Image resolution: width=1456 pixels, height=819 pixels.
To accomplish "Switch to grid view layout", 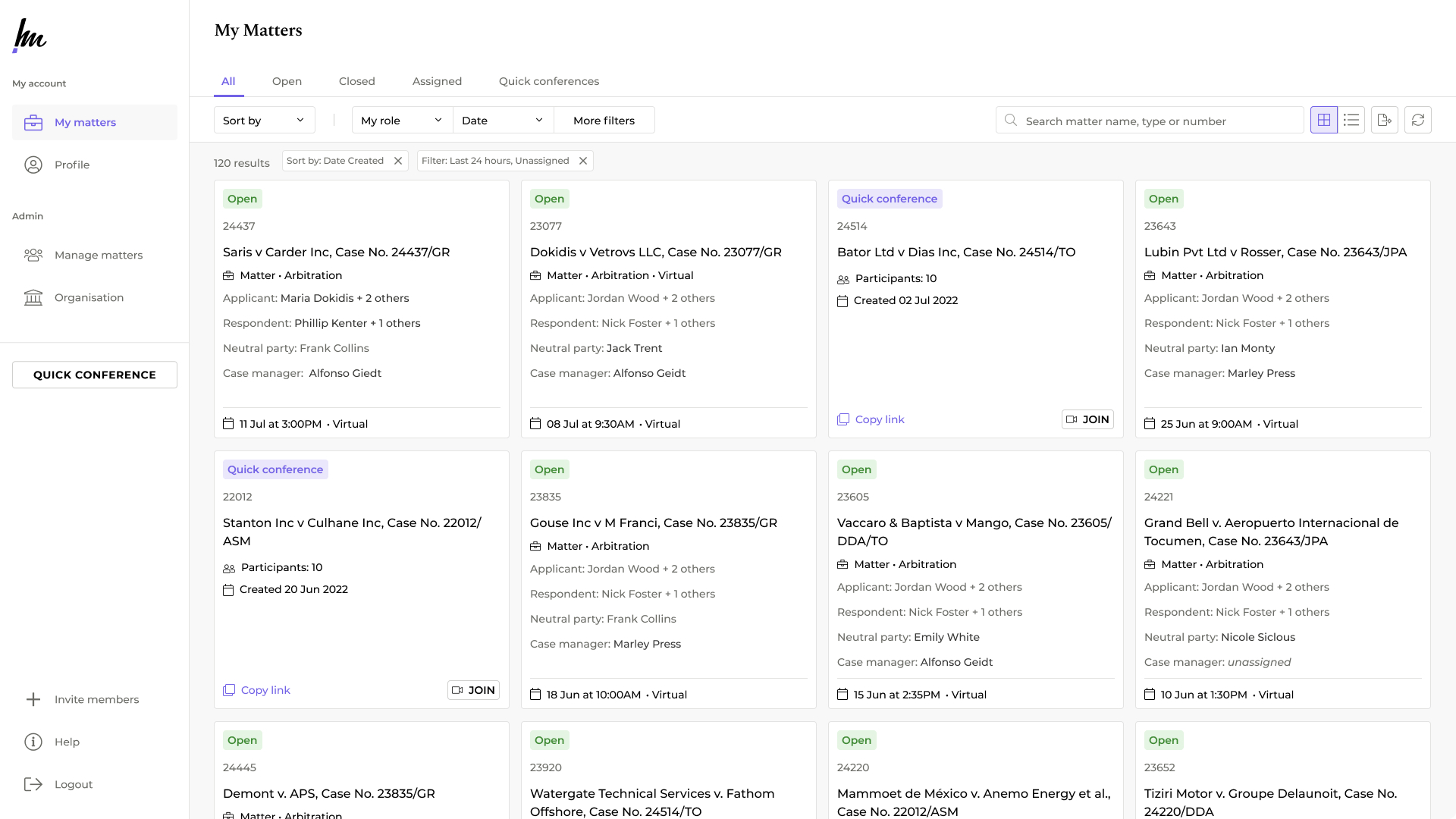I will [x=1323, y=120].
